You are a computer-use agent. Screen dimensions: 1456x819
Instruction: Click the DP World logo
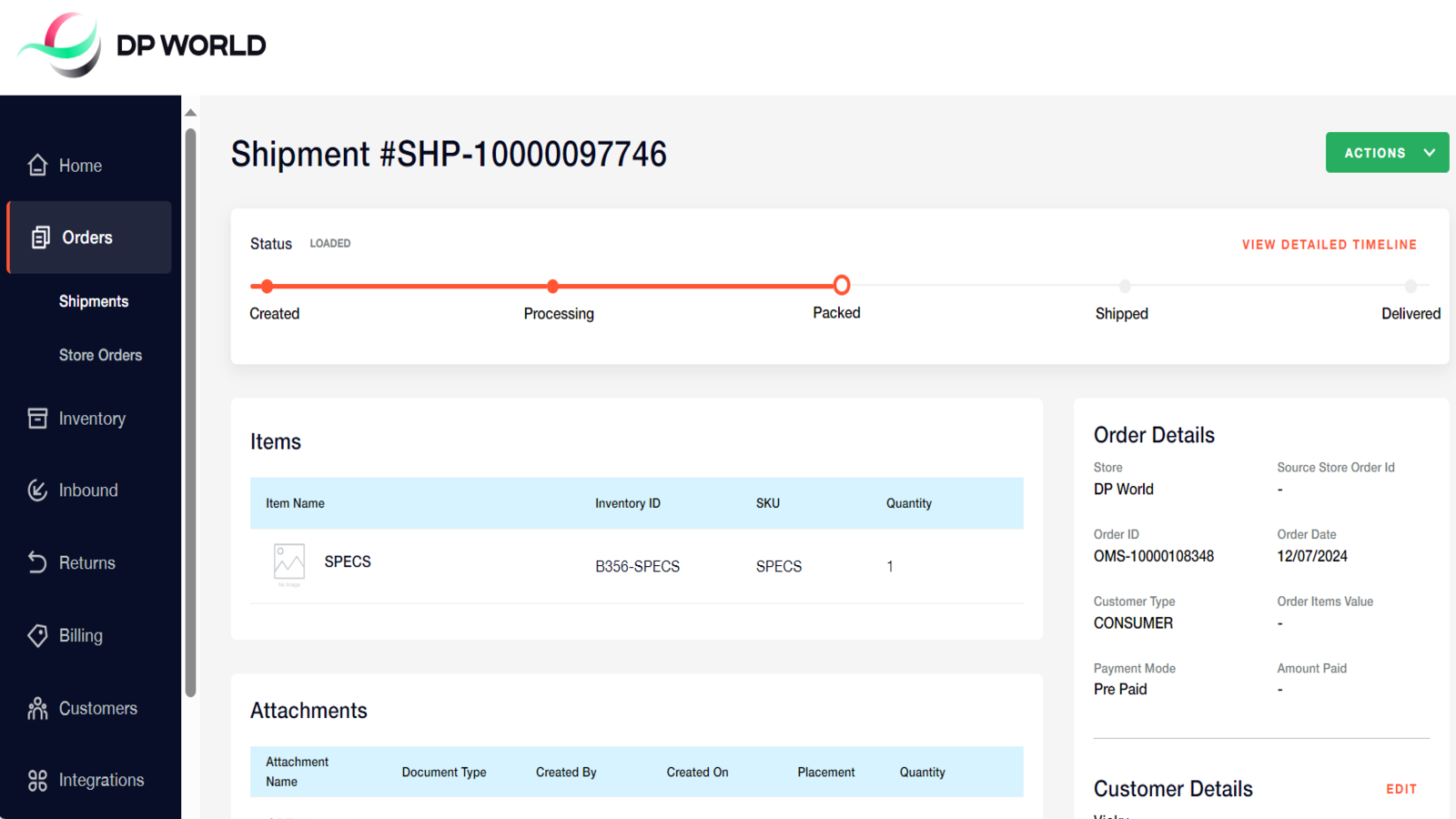pyautogui.click(x=141, y=45)
